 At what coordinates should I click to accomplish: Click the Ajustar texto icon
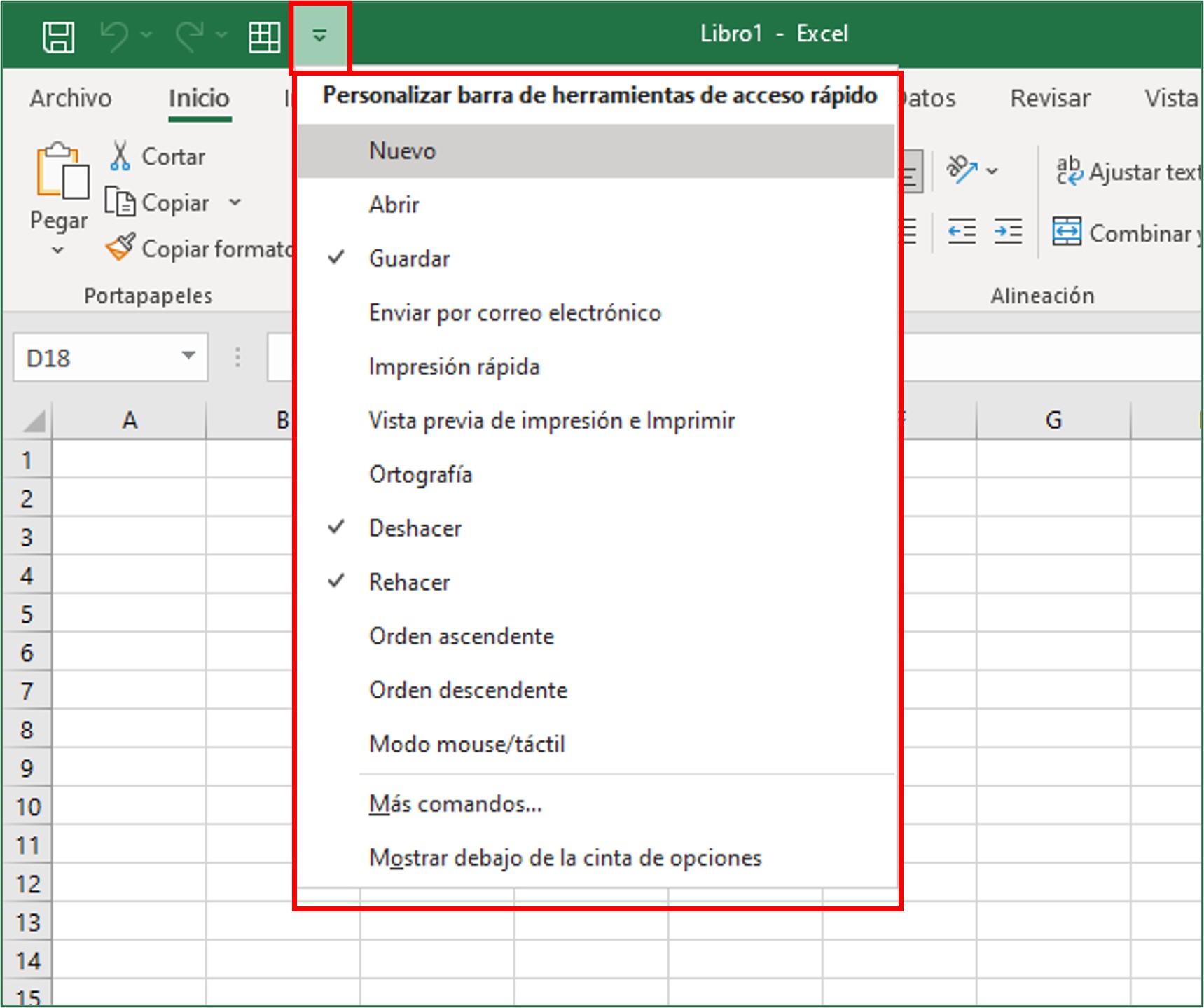point(1069,170)
